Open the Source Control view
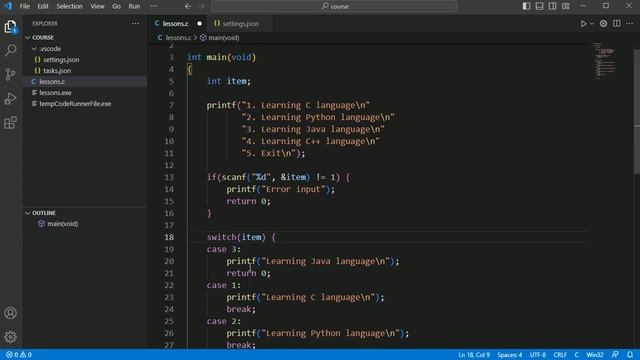640x360 pixels. (x=11, y=74)
